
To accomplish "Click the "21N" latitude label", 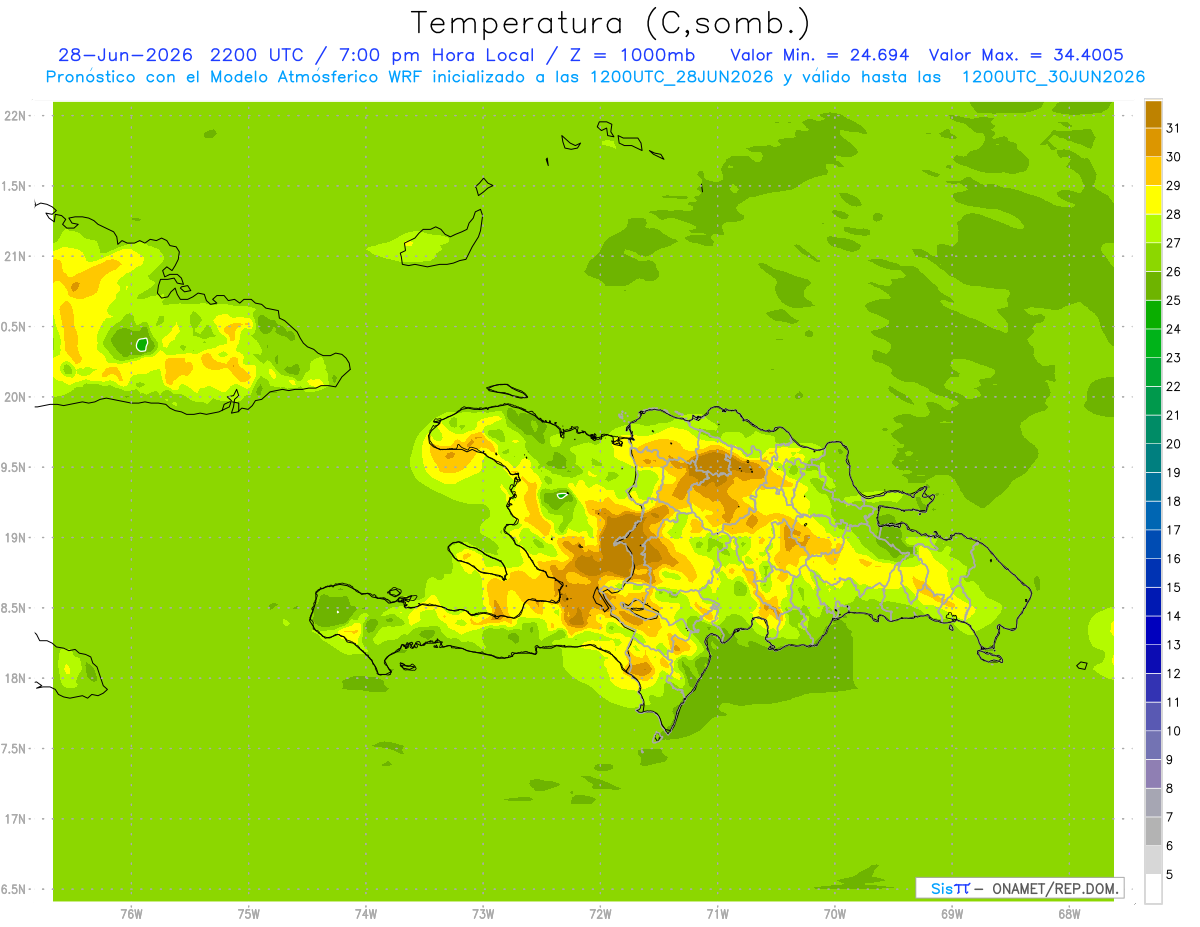I will pyautogui.click(x=15, y=256).
